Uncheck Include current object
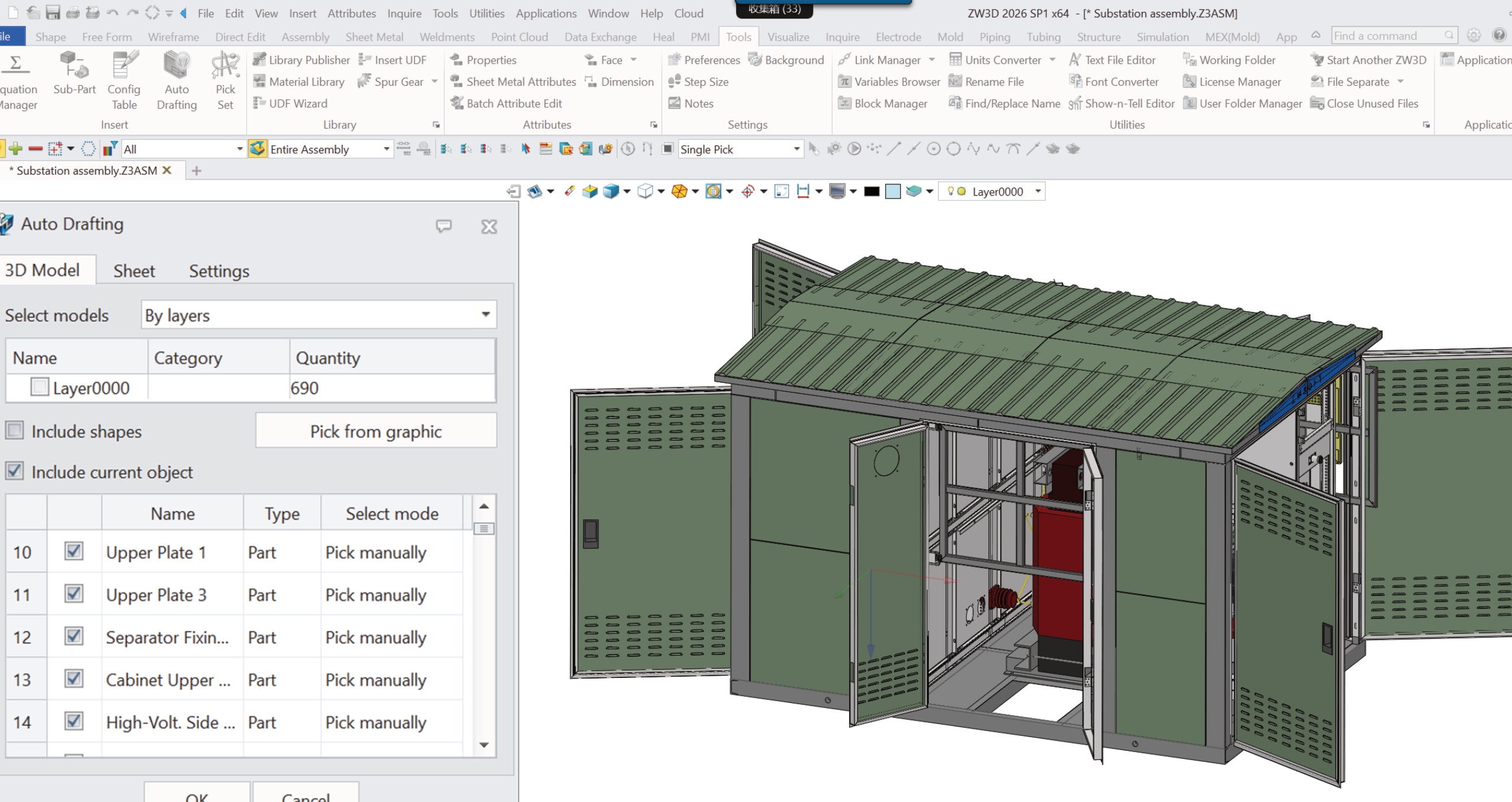 (x=15, y=471)
